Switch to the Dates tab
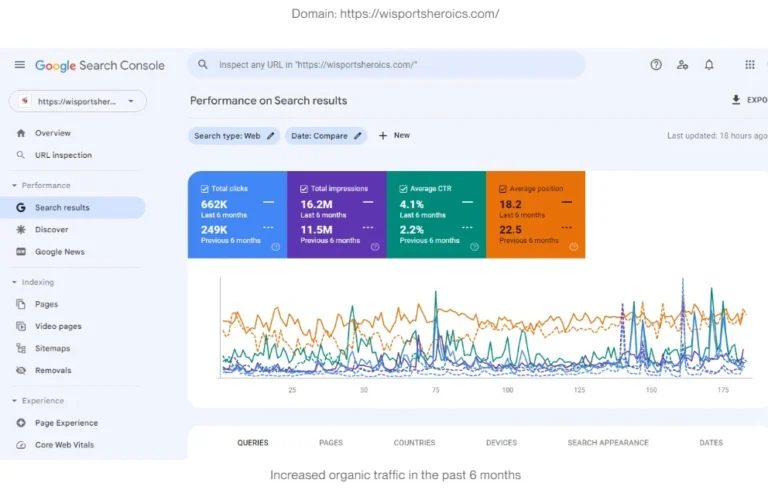 pyautogui.click(x=711, y=443)
